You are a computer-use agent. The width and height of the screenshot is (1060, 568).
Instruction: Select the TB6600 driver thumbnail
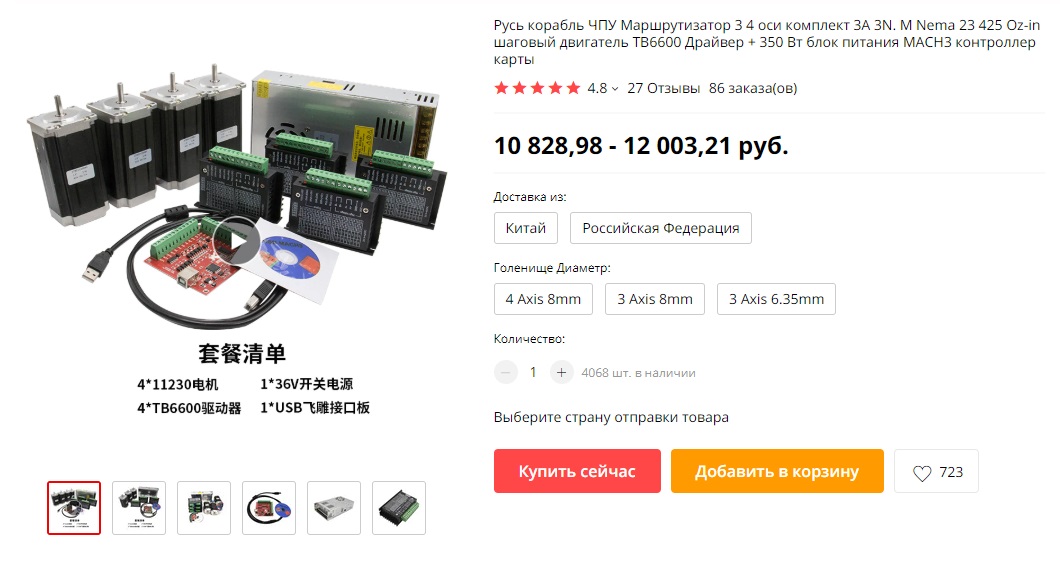pos(399,508)
